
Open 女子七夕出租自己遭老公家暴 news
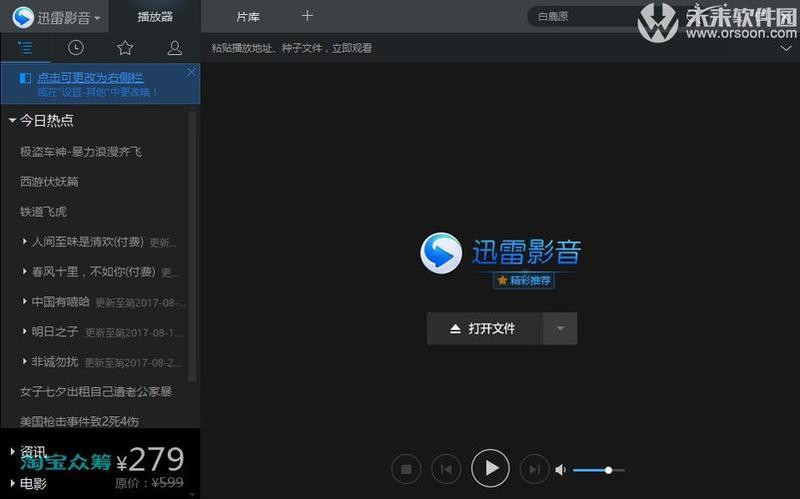[x=96, y=392]
